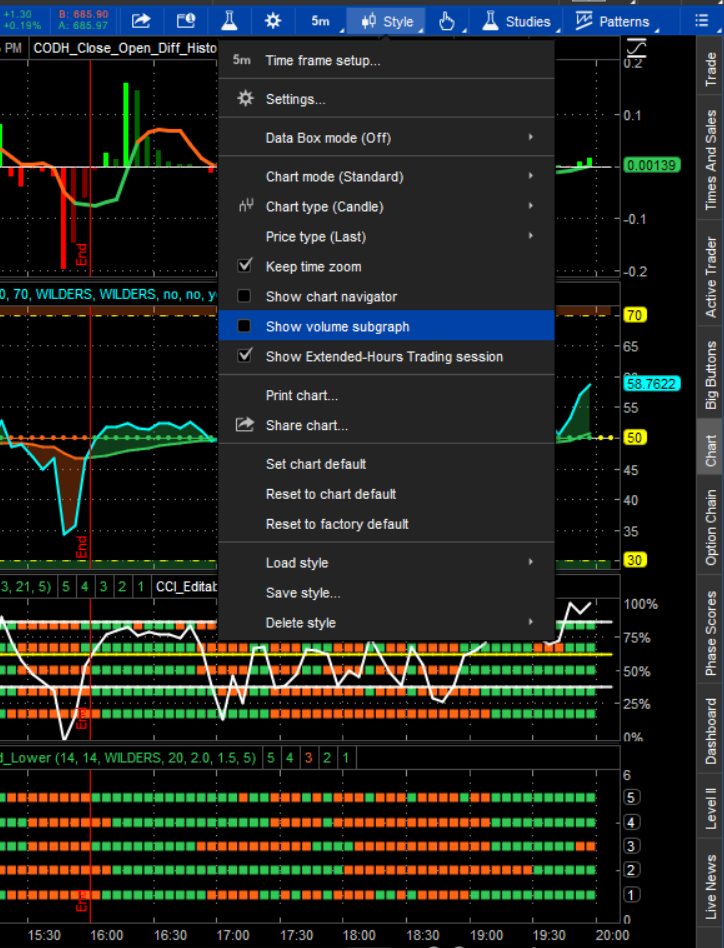Click the Style button in toolbar
The height and width of the screenshot is (948, 724).
pyautogui.click(x=387, y=20)
